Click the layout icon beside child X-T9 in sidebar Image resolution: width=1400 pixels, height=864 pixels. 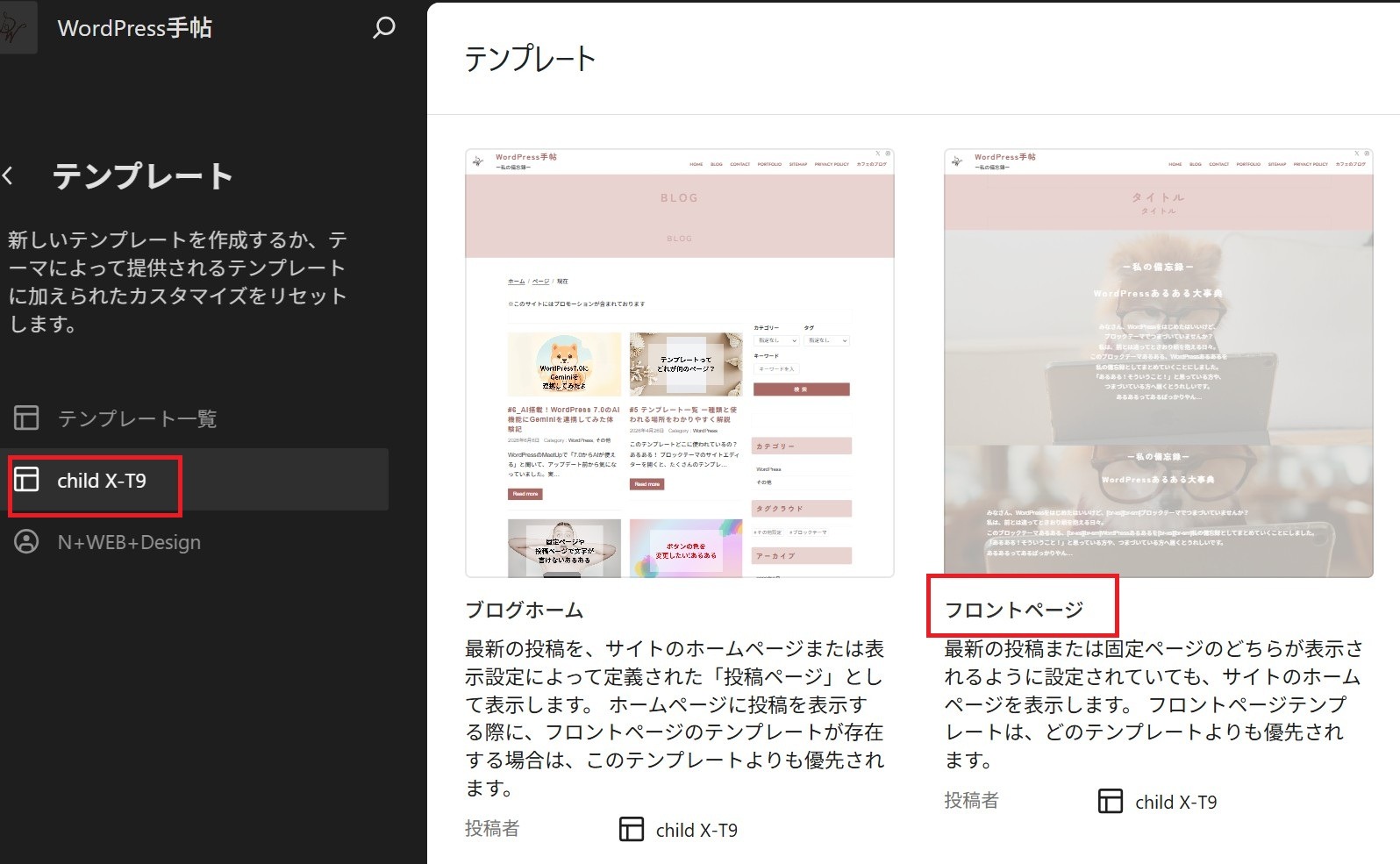26,479
